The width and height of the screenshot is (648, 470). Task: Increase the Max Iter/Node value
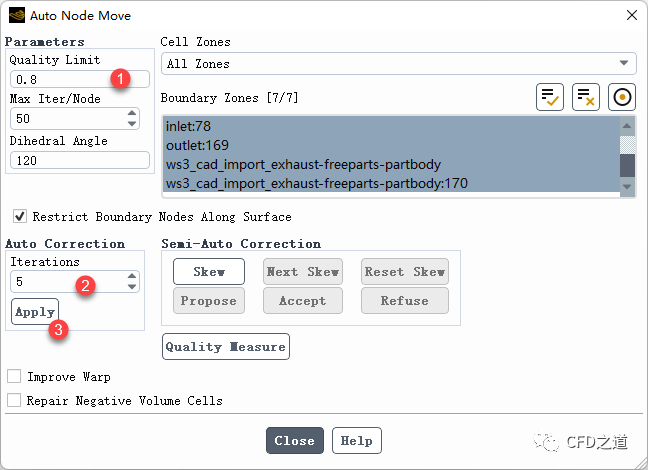pos(132,113)
